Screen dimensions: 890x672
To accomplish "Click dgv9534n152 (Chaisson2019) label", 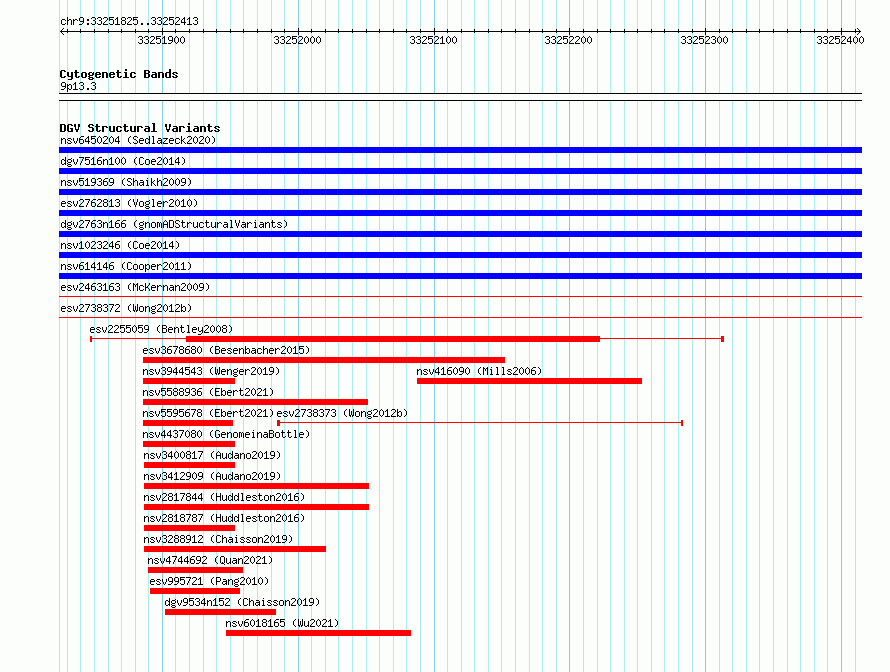I will point(242,602).
